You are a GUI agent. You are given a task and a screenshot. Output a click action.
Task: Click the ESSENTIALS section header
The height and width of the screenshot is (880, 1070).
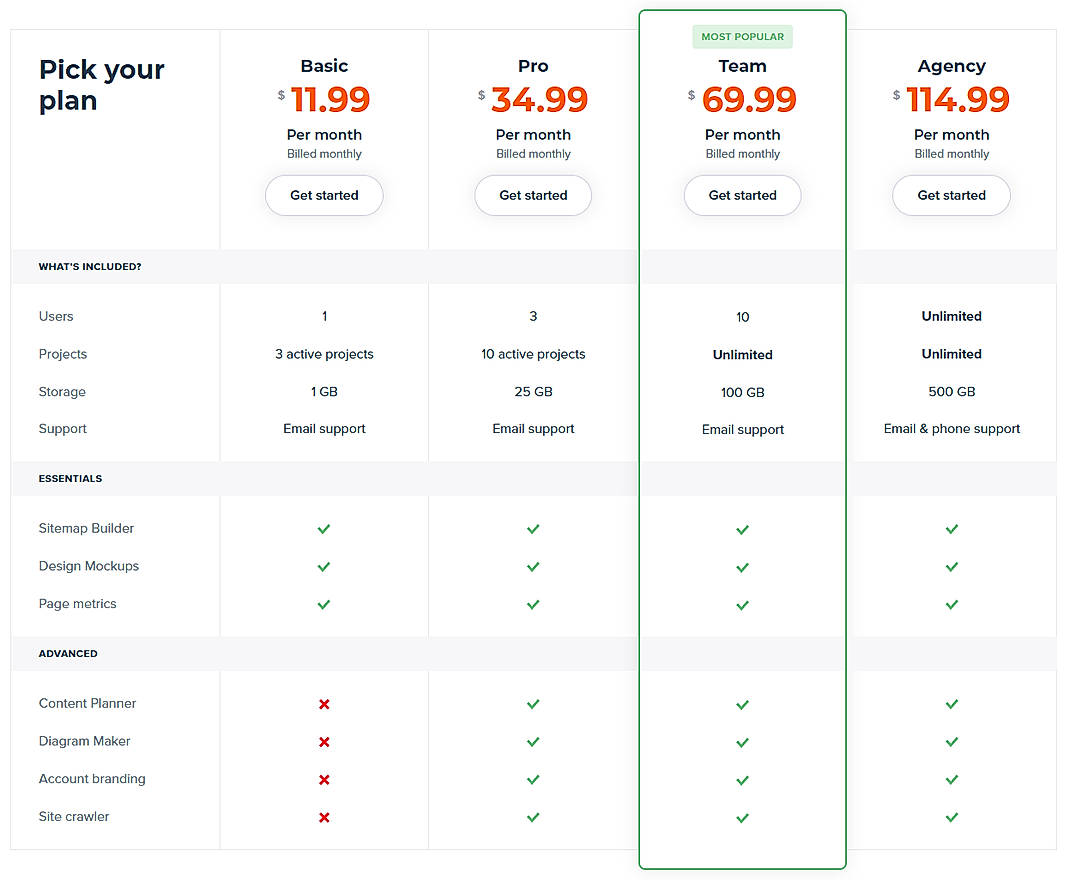[x=70, y=479]
